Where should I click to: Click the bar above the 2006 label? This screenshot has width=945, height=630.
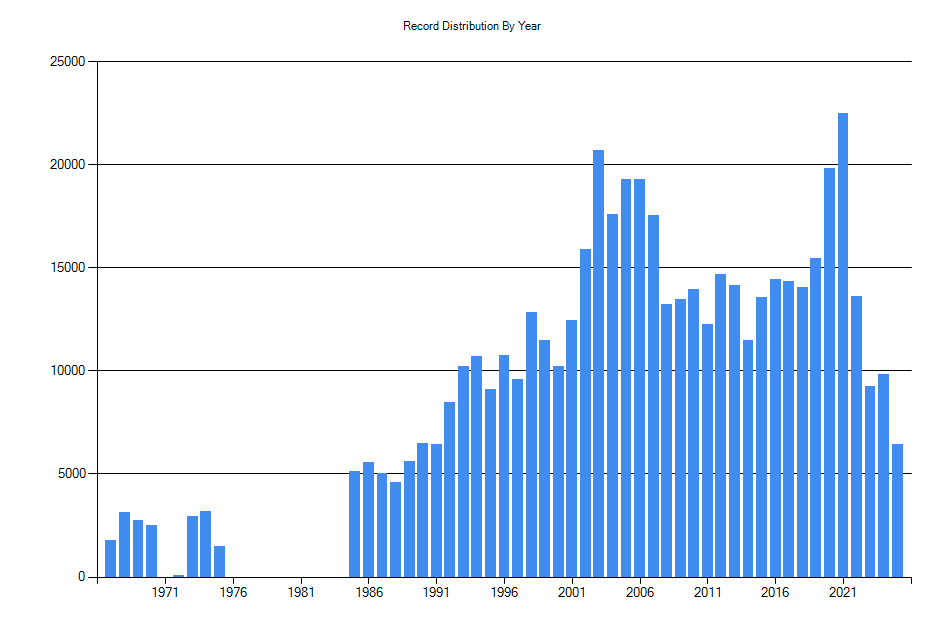(639, 378)
